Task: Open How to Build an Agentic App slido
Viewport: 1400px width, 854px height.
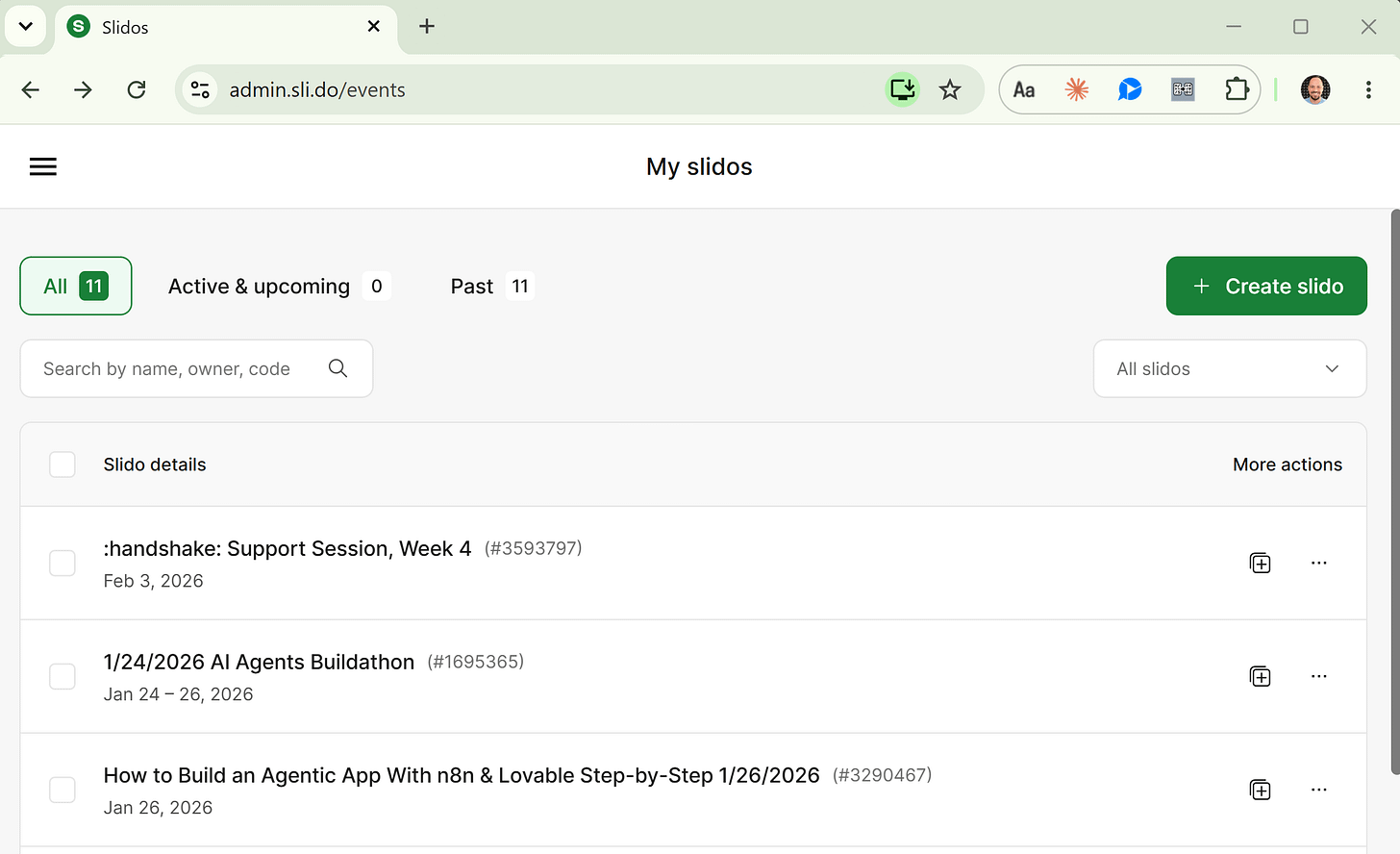Action: (462, 775)
